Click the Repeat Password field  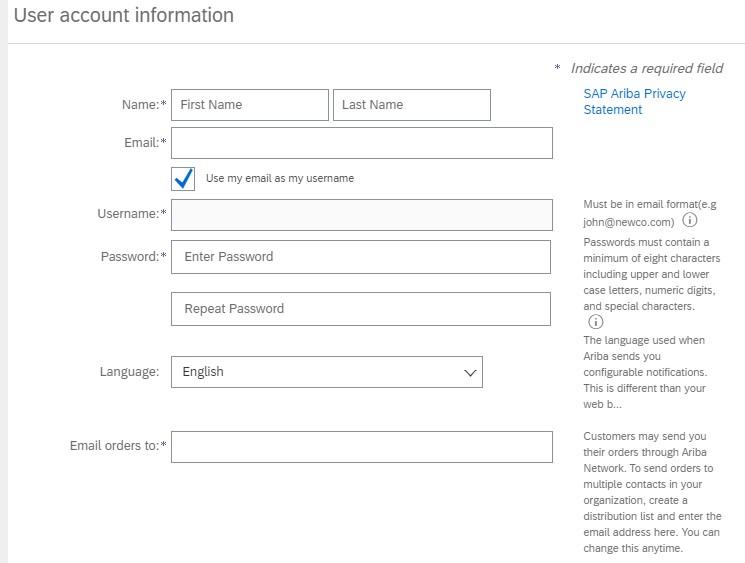[x=361, y=309]
